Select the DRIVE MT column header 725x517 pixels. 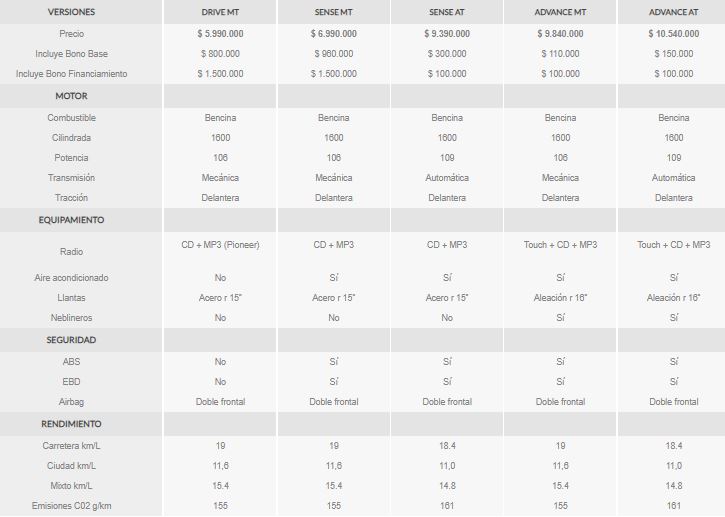(220, 12)
